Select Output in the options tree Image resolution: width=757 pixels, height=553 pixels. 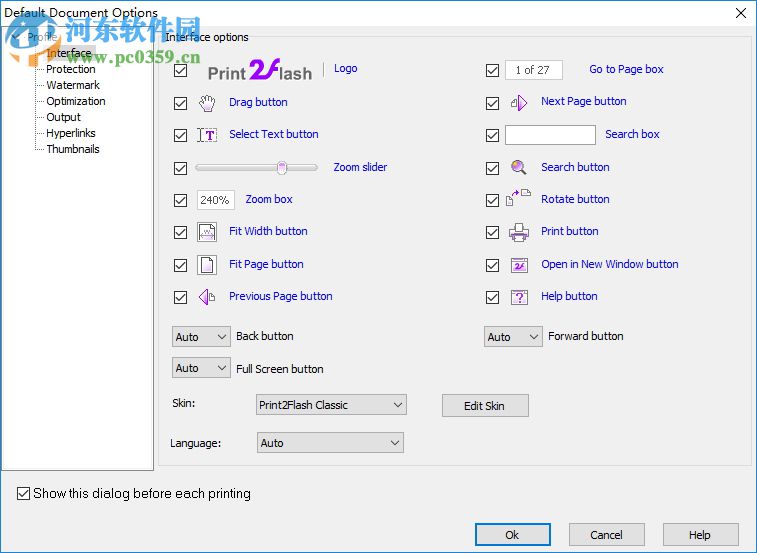tap(63, 117)
